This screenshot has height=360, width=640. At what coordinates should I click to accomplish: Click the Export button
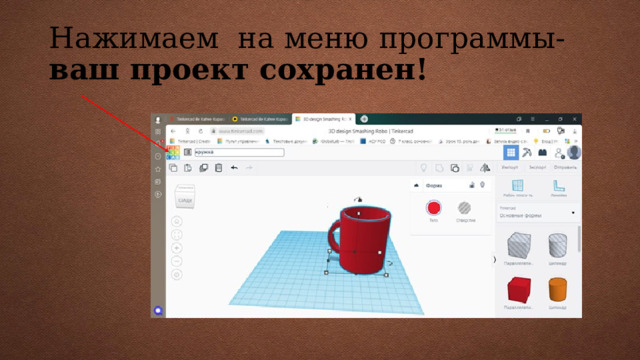point(538,167)
